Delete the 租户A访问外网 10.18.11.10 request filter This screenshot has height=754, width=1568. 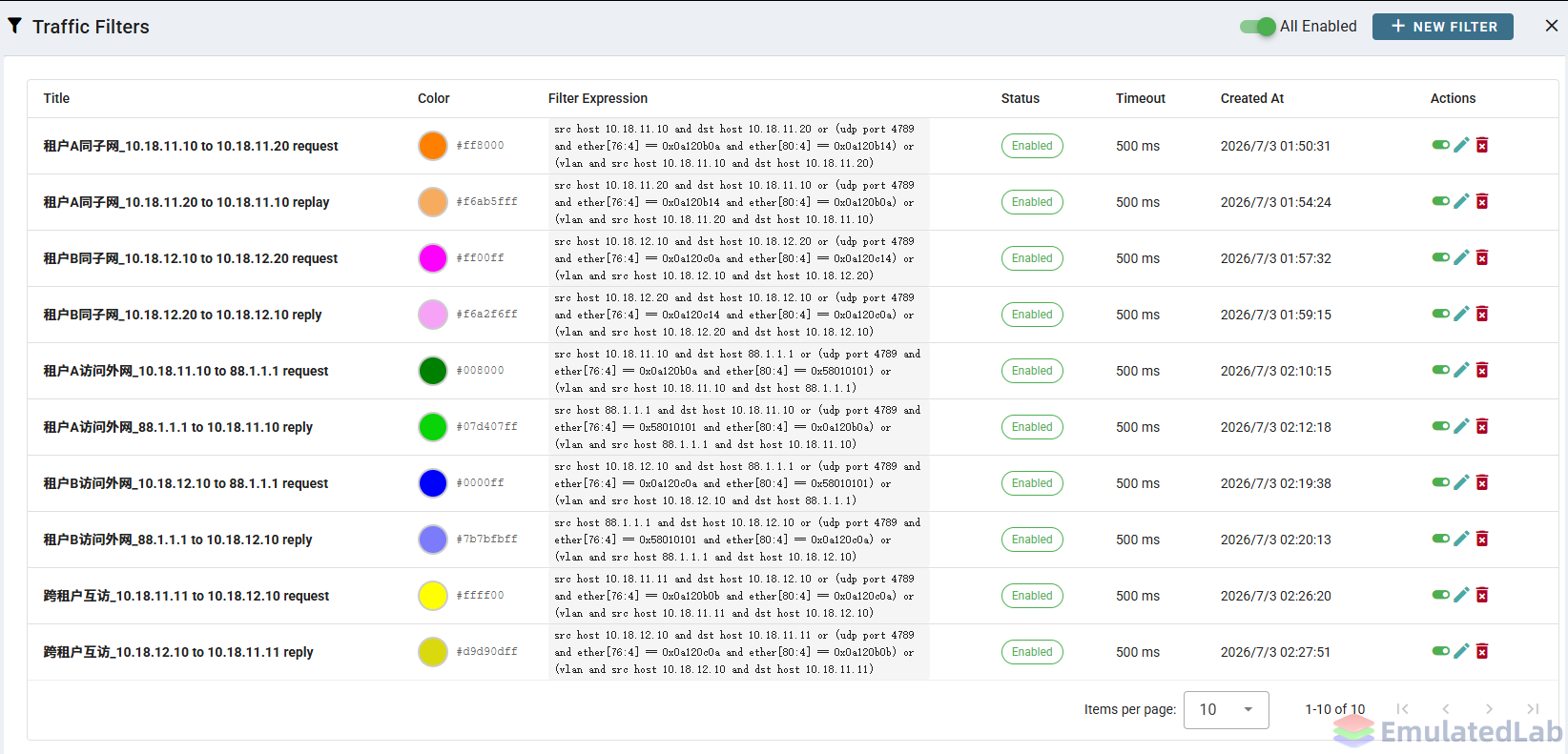pyautogui.click(x=1482, y=370)
